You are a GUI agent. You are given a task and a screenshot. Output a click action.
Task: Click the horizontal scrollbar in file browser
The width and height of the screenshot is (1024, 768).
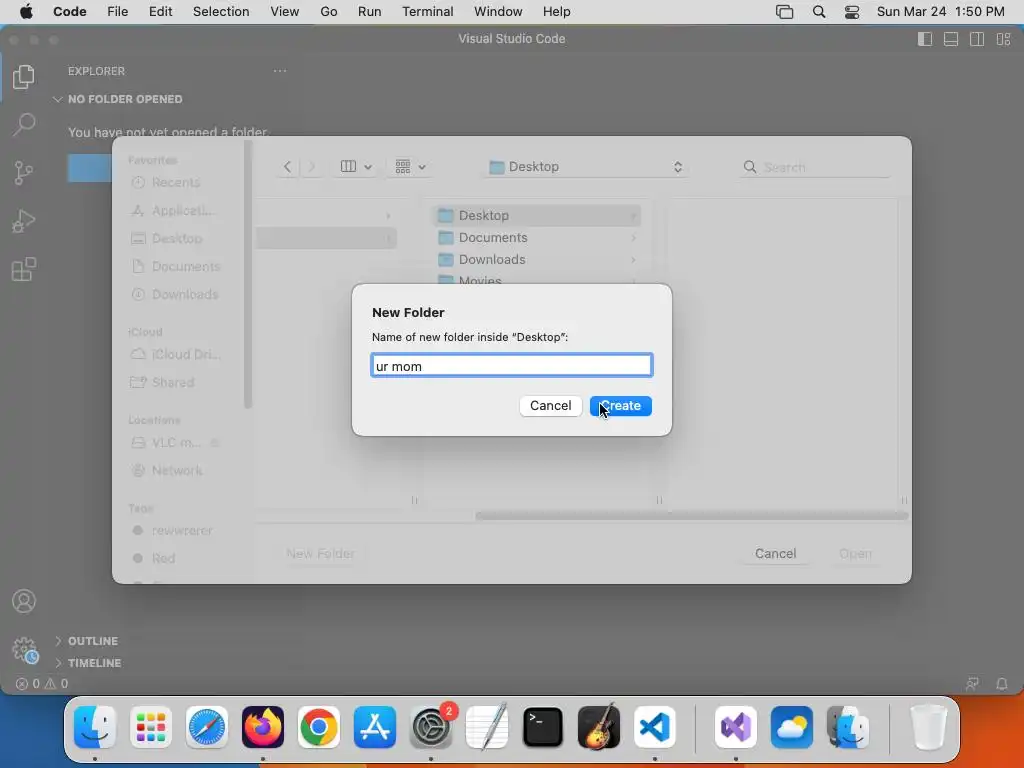(x=692, y=516)
